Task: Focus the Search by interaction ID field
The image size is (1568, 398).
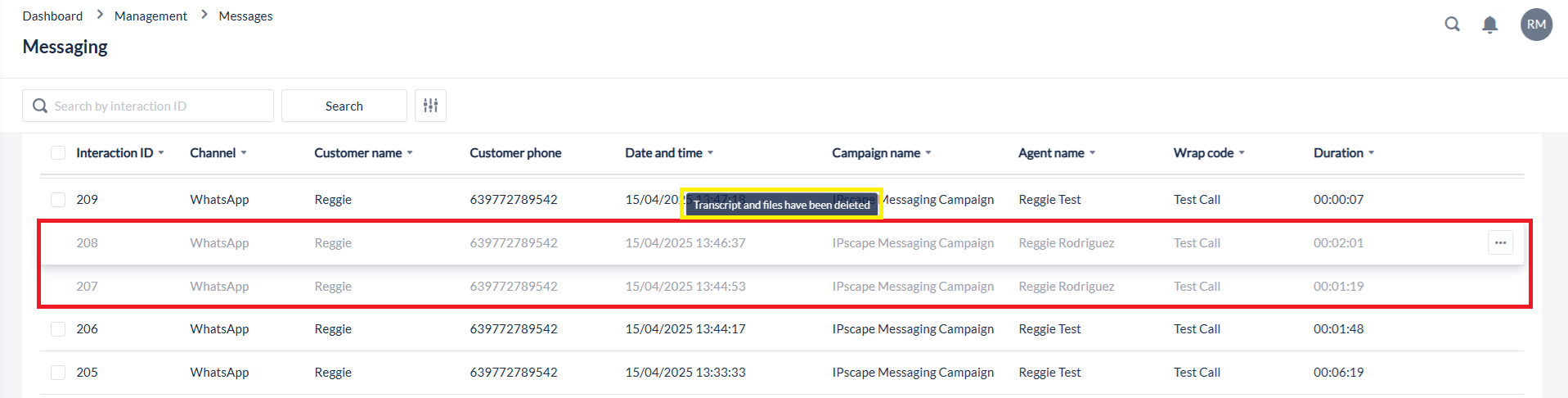Action: 159,106
